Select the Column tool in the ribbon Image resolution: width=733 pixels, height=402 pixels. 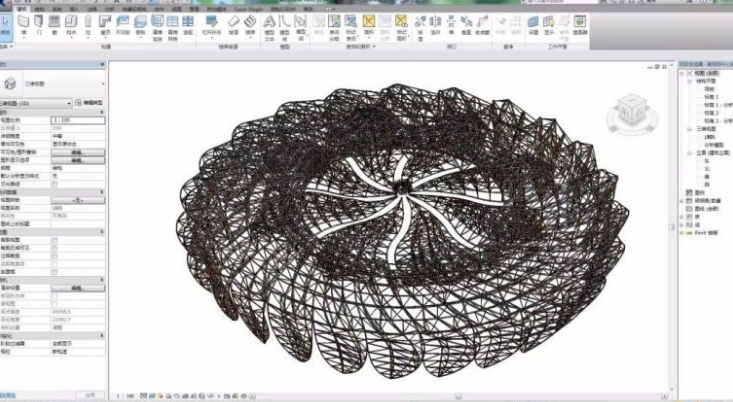click(88, 25)
